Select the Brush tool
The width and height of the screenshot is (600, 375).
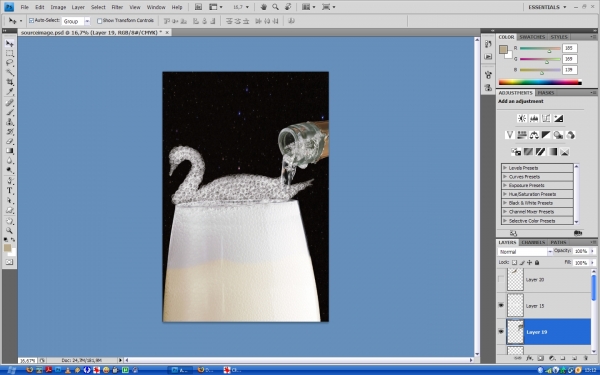10,112
